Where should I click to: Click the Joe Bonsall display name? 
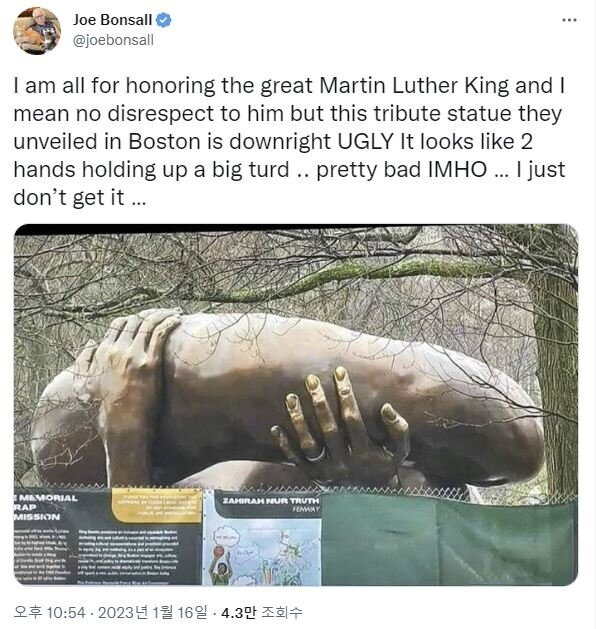click(x=112, y=20)
